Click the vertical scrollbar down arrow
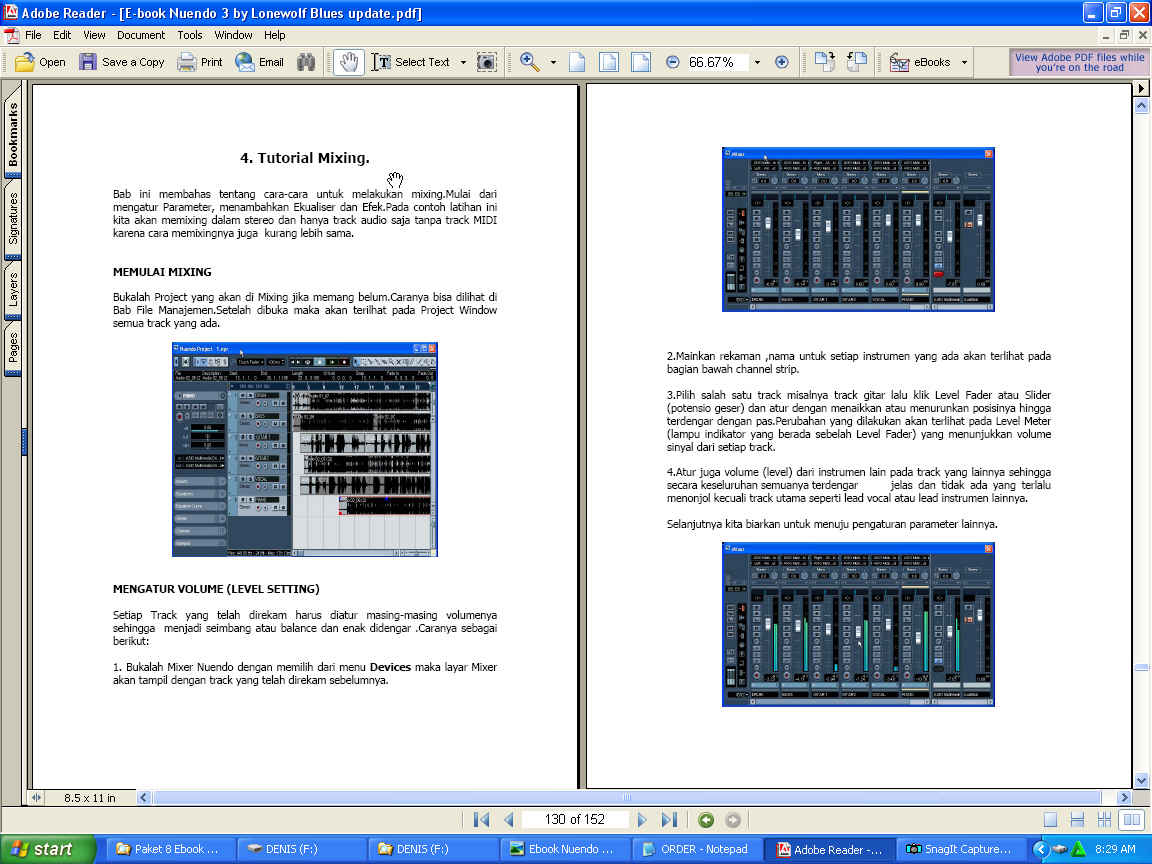Image resolution: width=1152 pixels, height=864 pixels. coord(1141,781)
